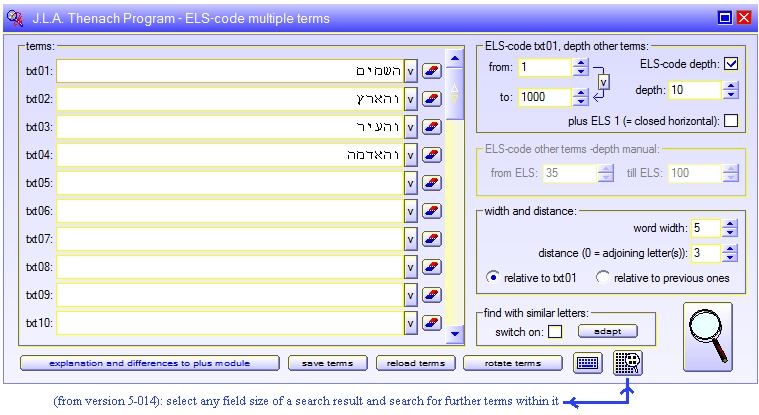Open the txt08 term dropdown
The image size is (759, 415).
pos(410,267)
